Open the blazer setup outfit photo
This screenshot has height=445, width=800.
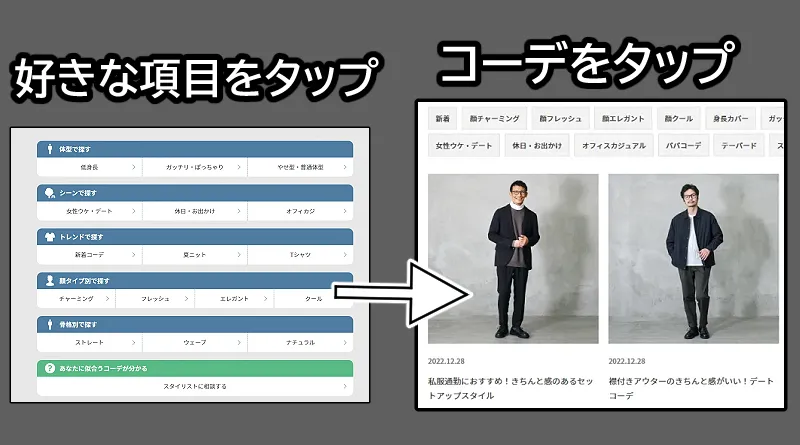(x=513, y=259)
